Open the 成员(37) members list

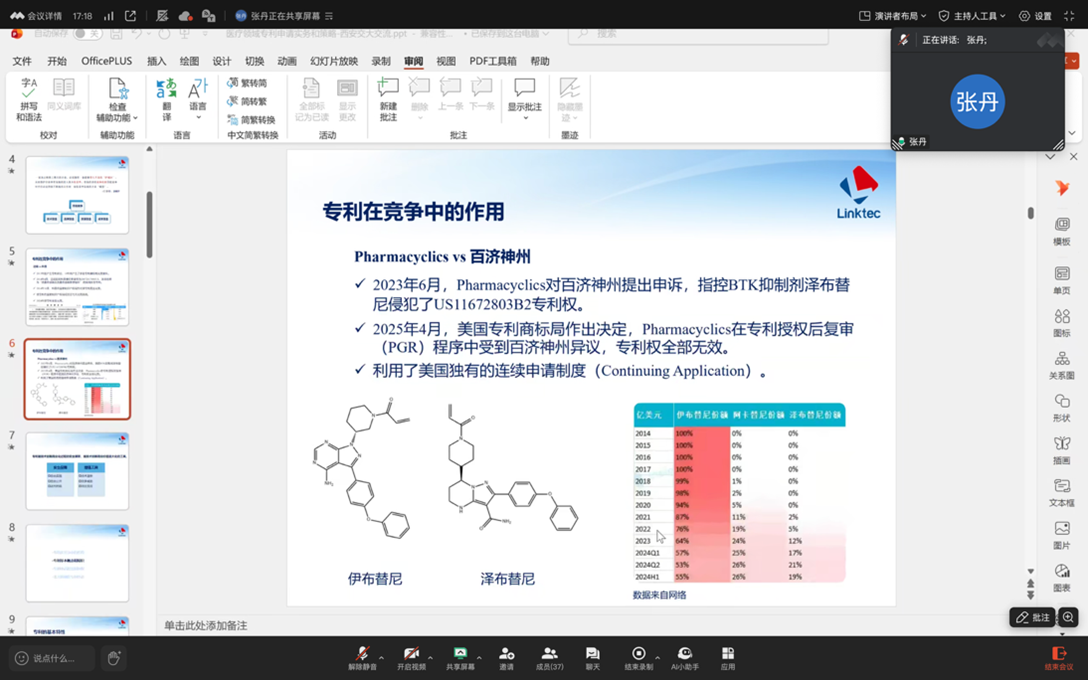point(549,656)
